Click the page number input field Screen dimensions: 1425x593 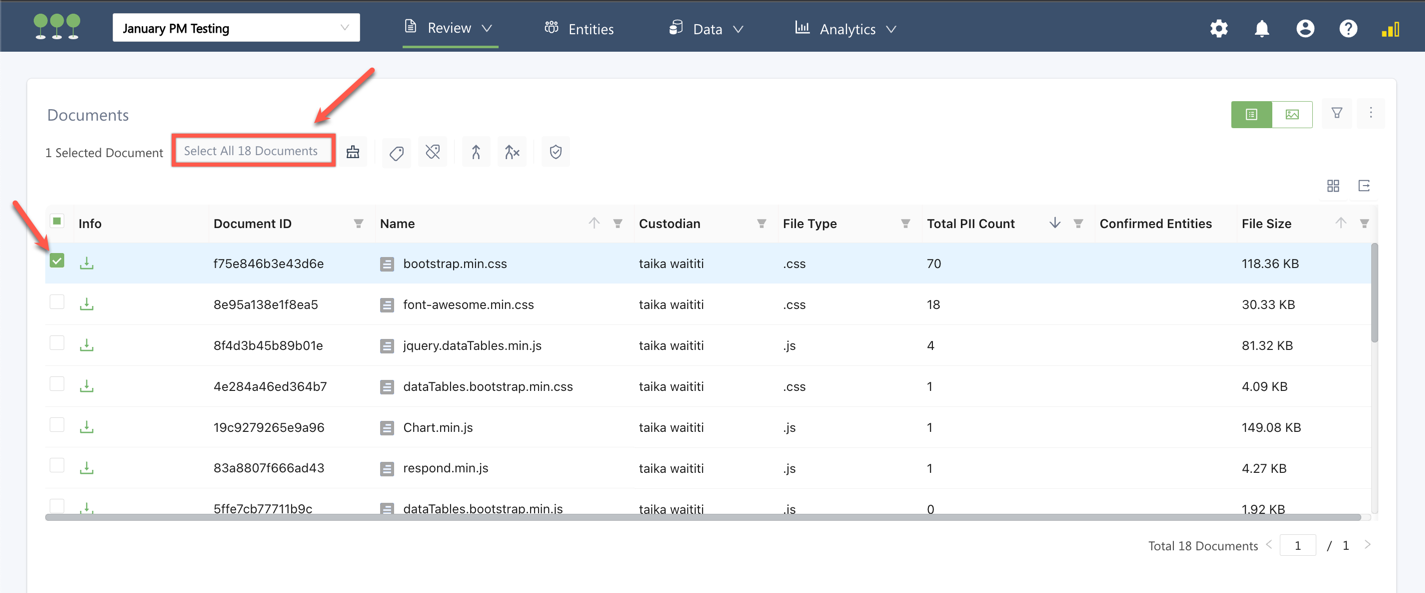pyautogui.click(x=1297, y=546)
